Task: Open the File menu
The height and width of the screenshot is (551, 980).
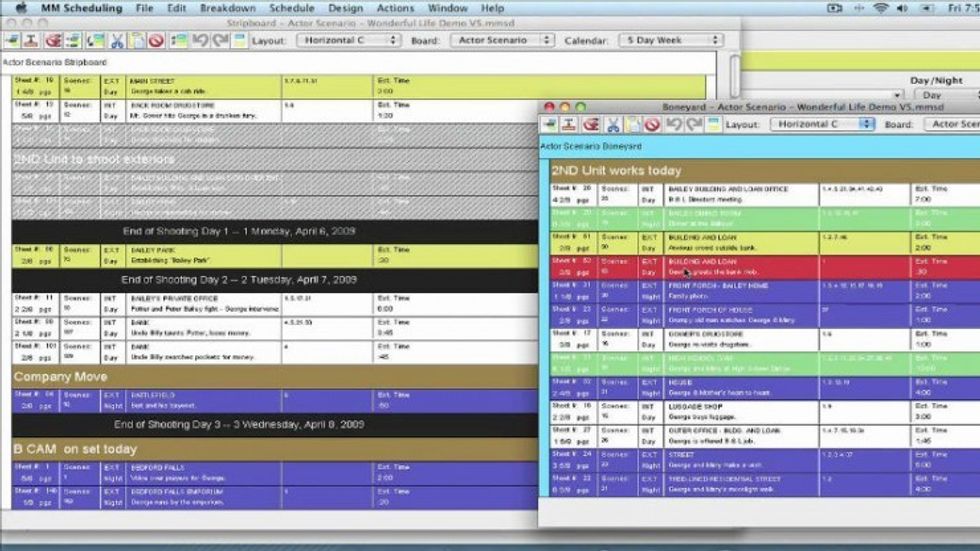Action: [144, 8]
